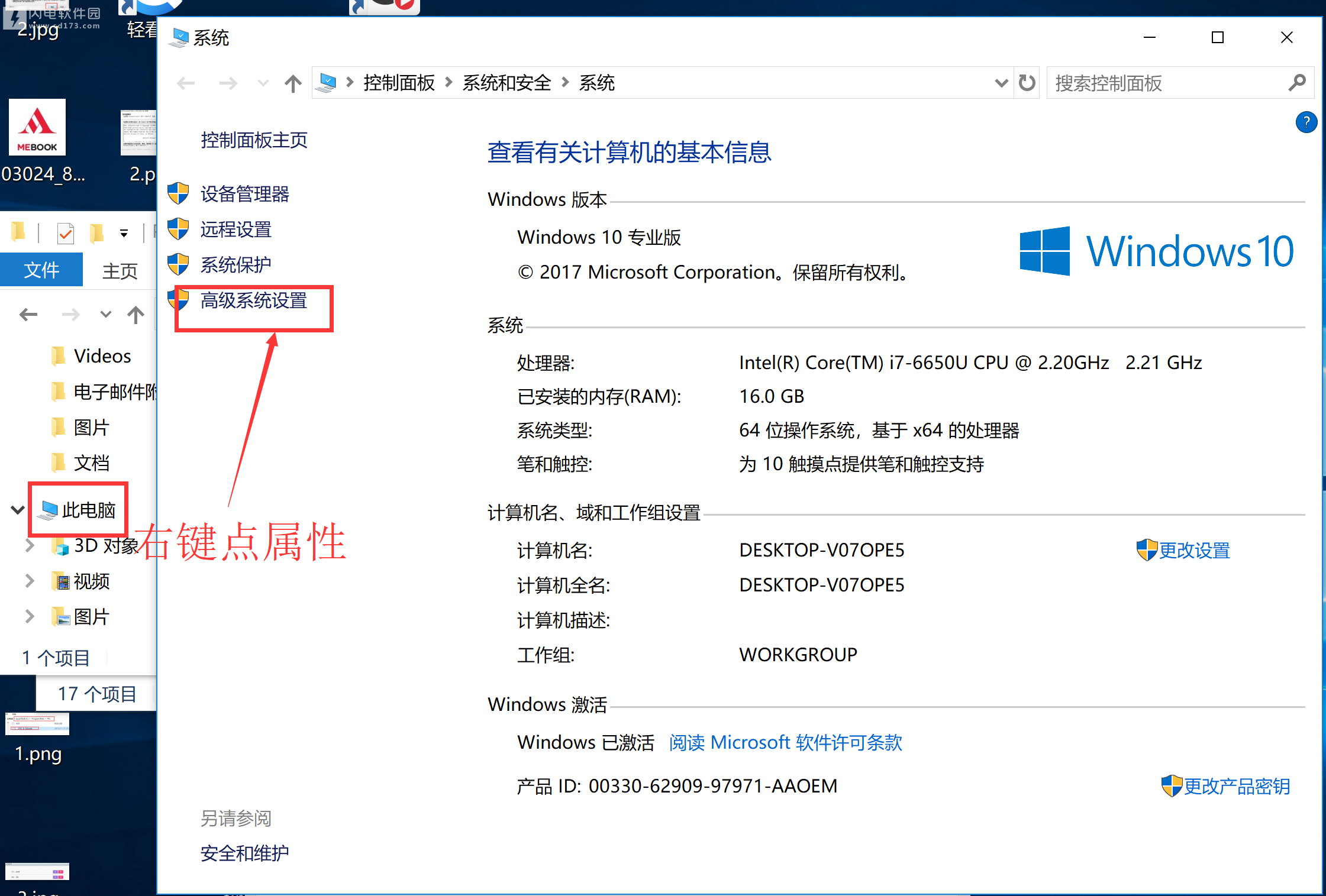Open System protection link 系统保护

point(235,265)
